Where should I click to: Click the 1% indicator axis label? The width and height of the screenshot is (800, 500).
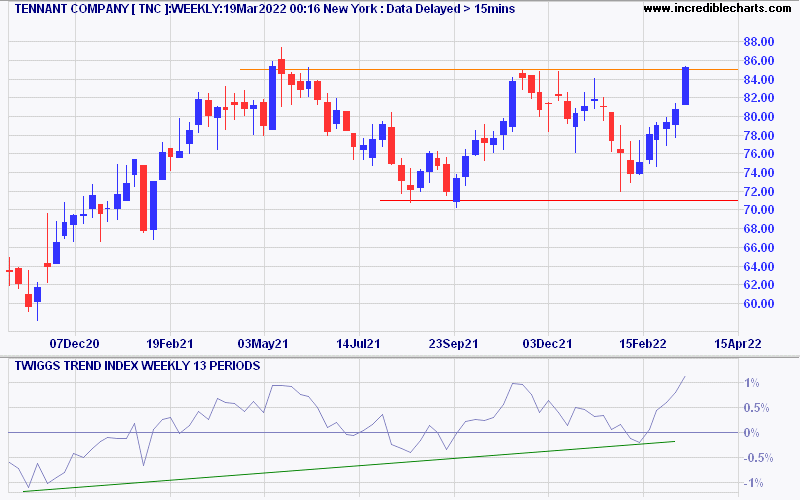pyautogui.click(x=752, y=383)
